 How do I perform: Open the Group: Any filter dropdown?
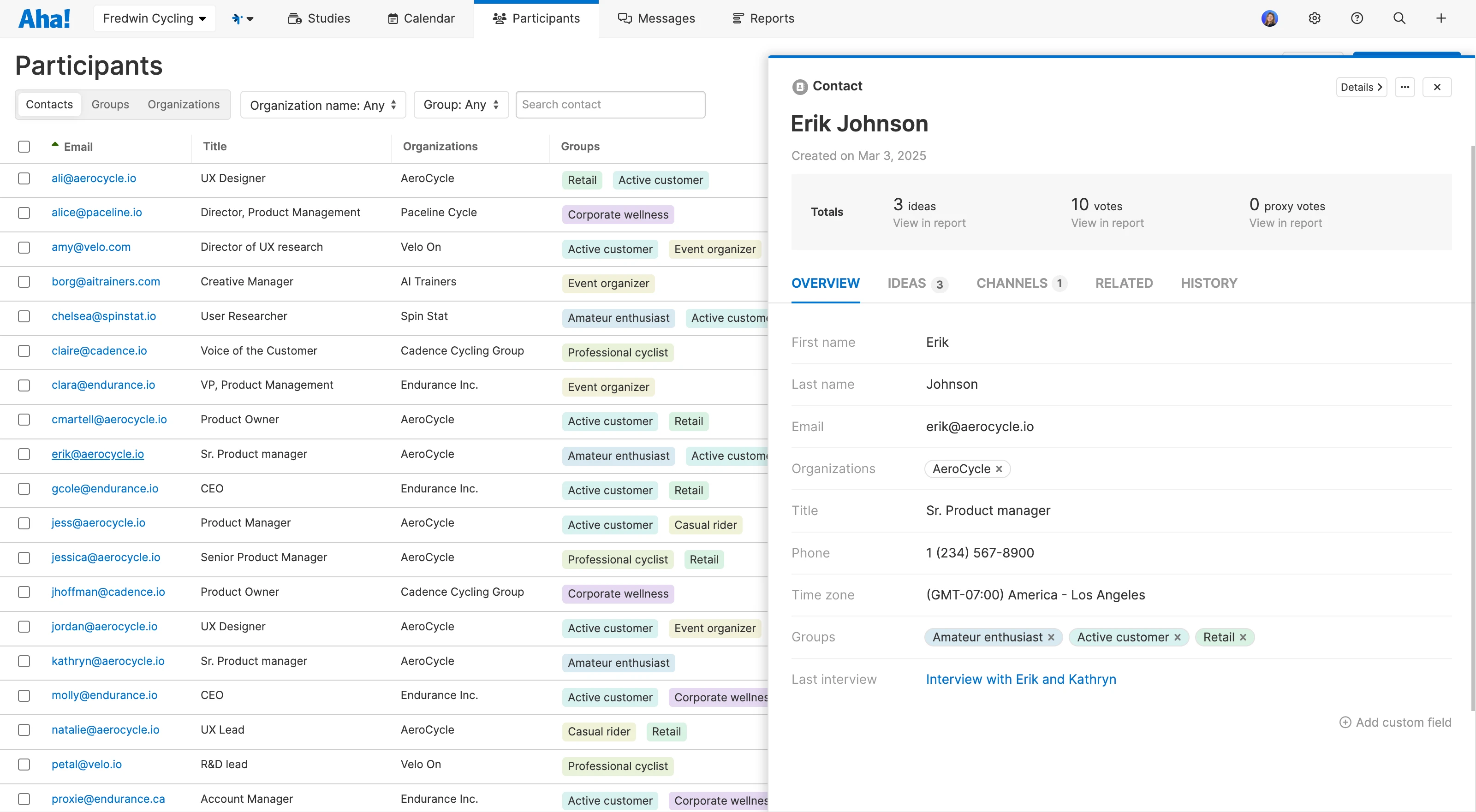461,105
